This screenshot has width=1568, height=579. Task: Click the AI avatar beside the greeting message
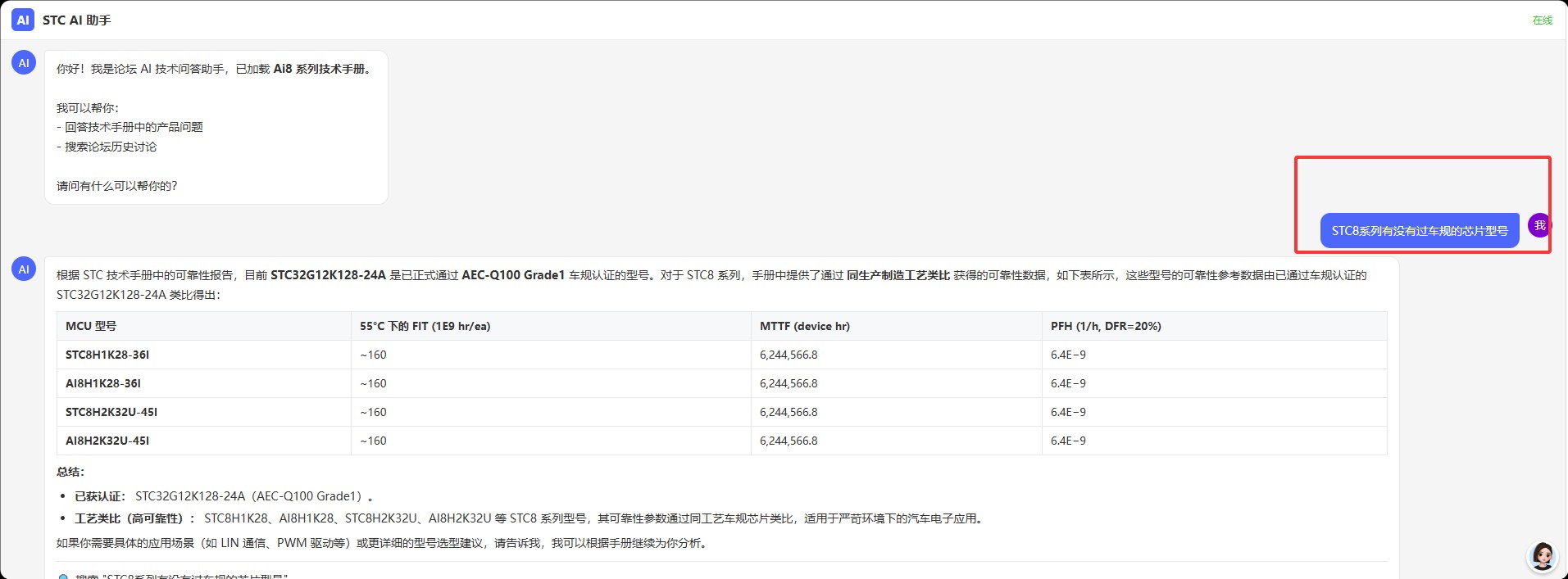[24, 63]
